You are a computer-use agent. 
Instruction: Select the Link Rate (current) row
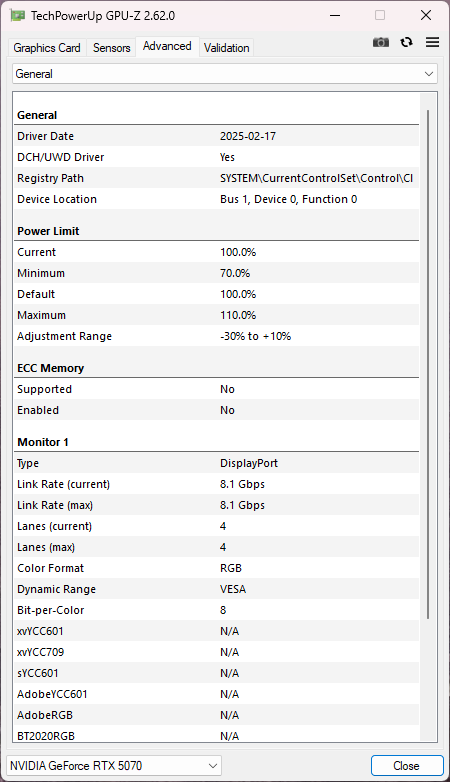coord(217,484)
